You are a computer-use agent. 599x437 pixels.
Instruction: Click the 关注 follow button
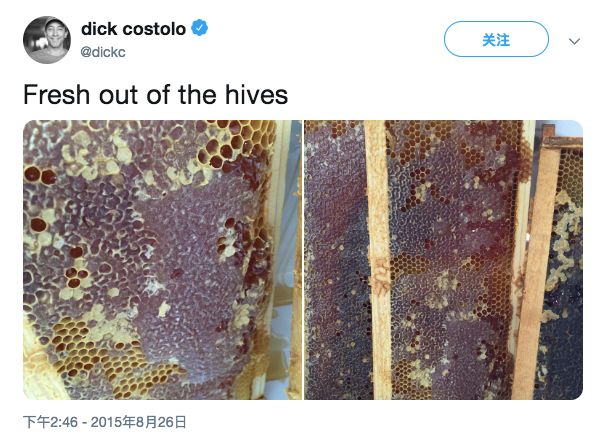click(x=496, y=39)
